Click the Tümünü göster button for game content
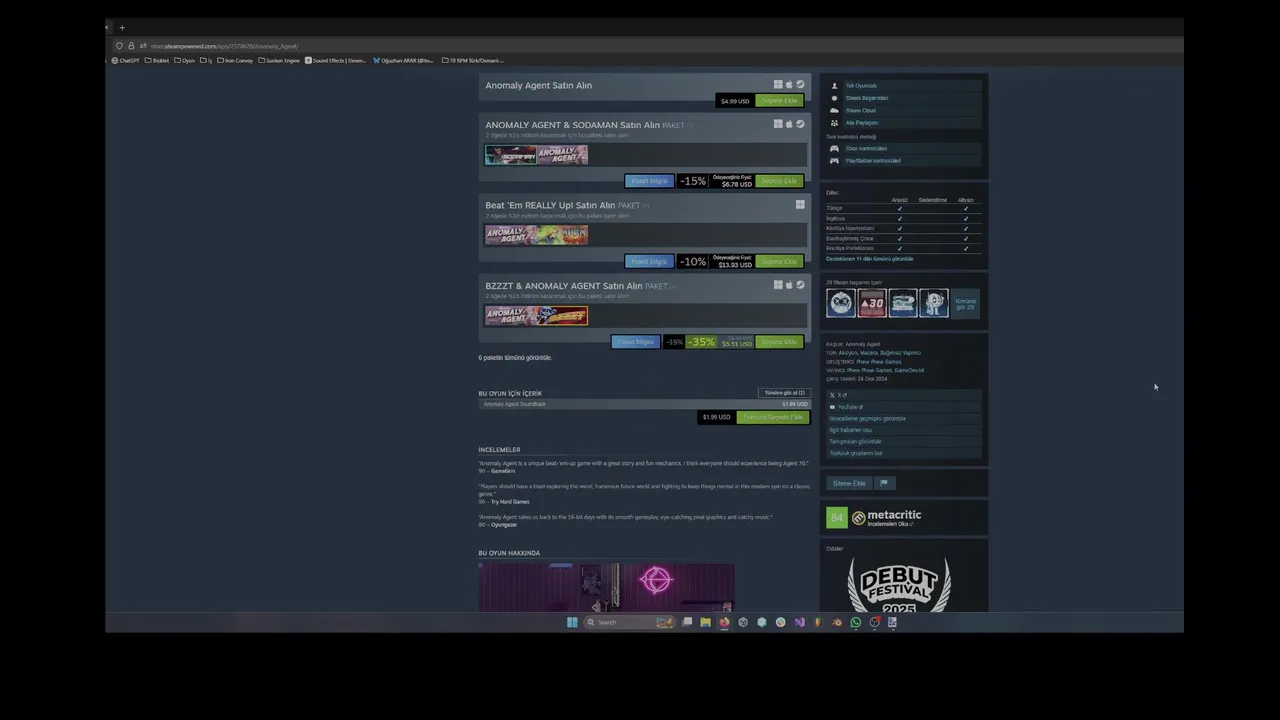Screen dimensions: 1280x720 coord(784,393)
